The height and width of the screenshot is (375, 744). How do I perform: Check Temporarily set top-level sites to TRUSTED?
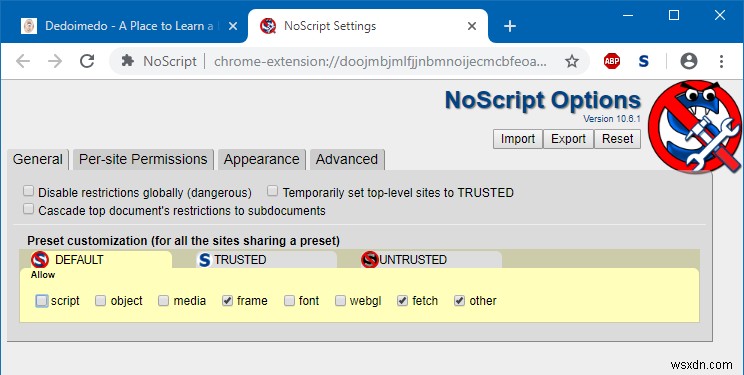pyautogui.click(x=272, y=191)
